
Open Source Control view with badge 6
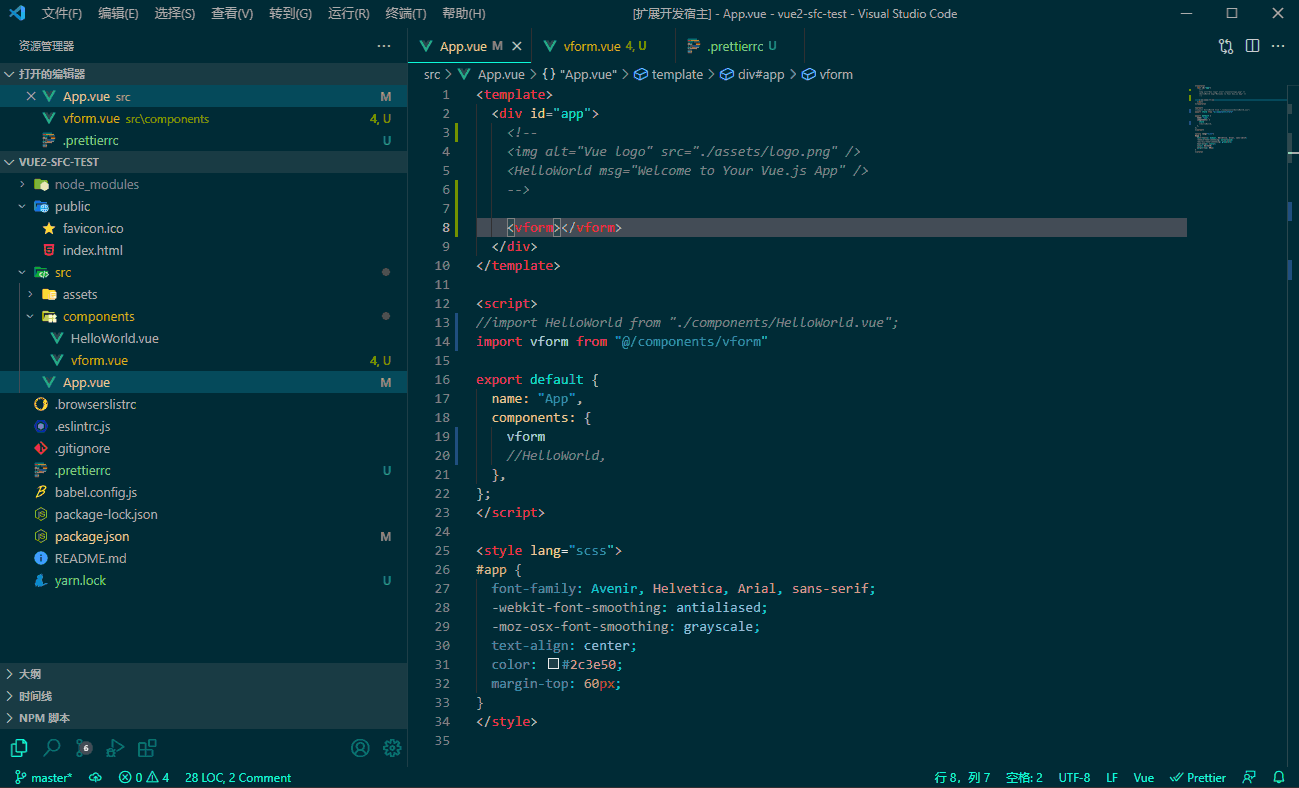click(x=83, y=748)
